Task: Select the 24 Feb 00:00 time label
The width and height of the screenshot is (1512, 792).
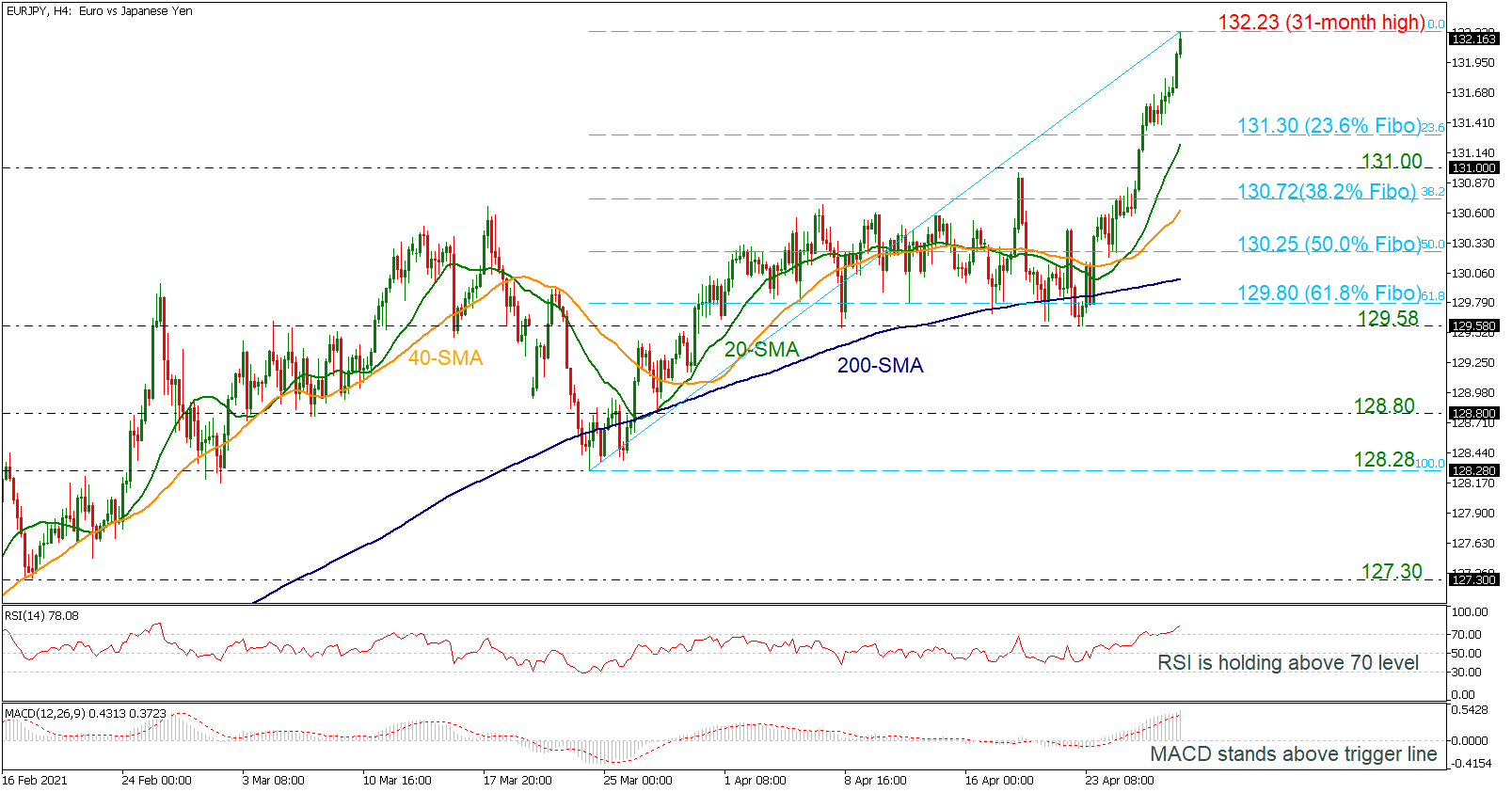Action: click(x=156, y=781)
